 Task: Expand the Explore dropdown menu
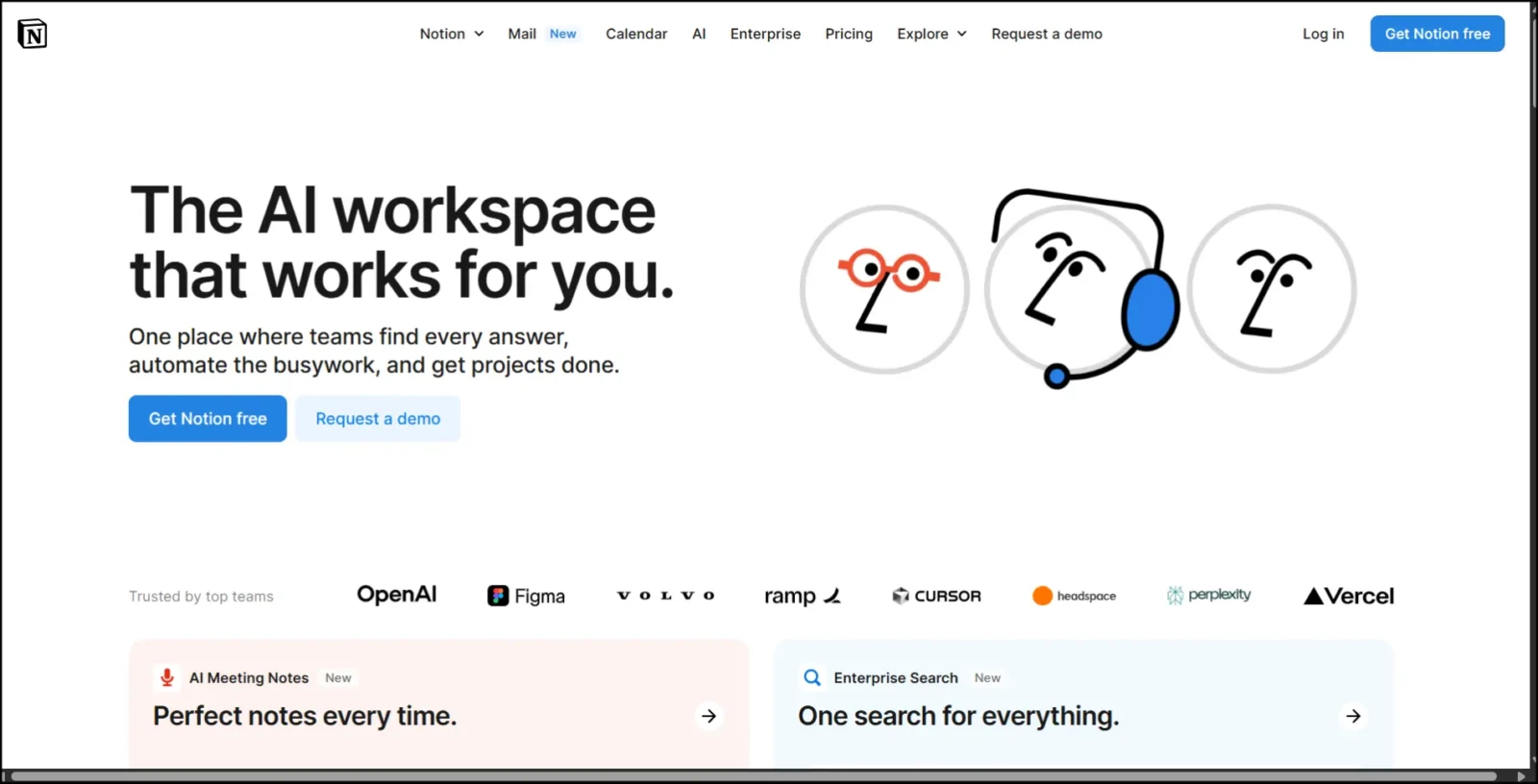point(931,34)
